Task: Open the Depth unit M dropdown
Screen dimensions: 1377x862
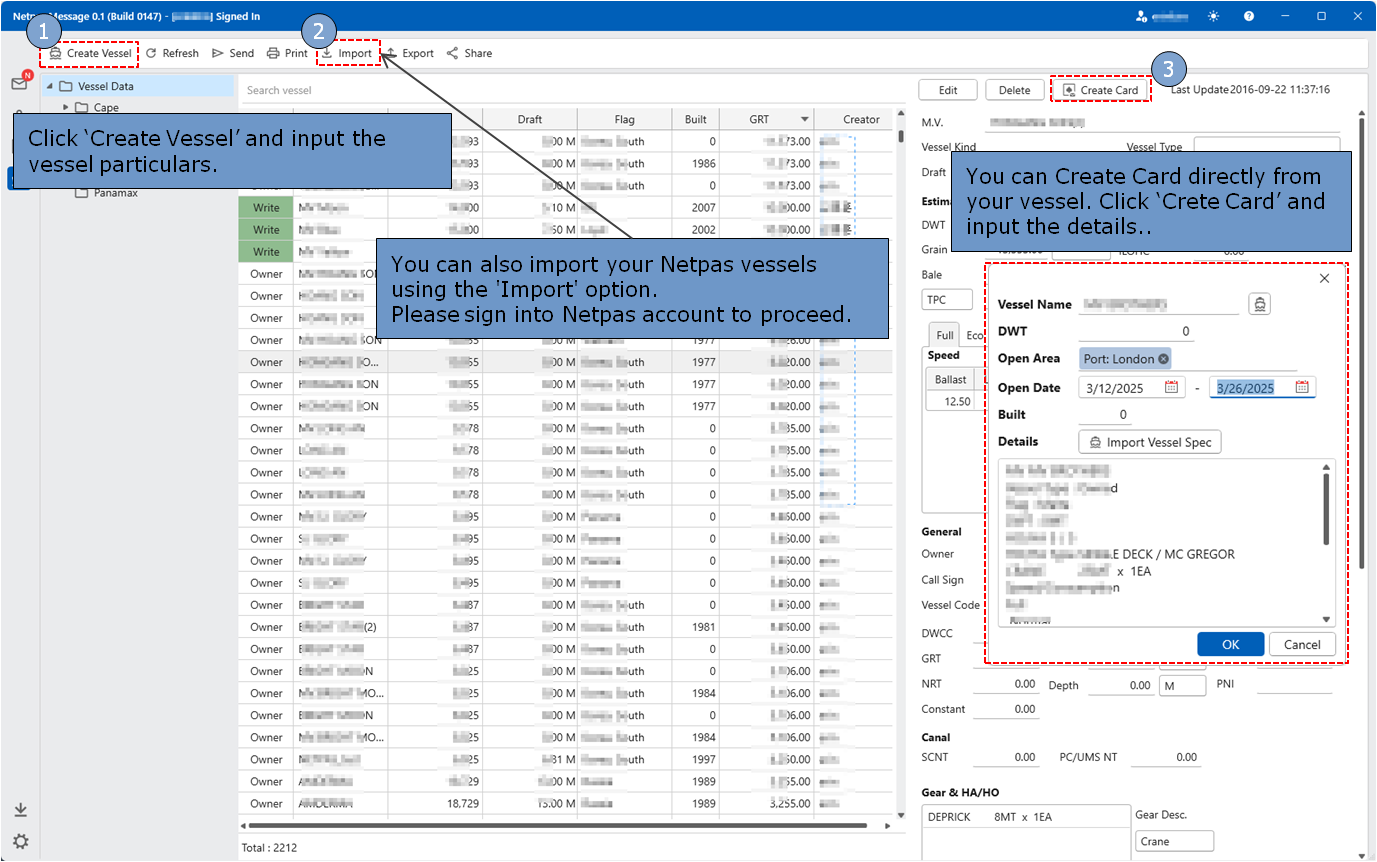Action: coord(1182,685)
